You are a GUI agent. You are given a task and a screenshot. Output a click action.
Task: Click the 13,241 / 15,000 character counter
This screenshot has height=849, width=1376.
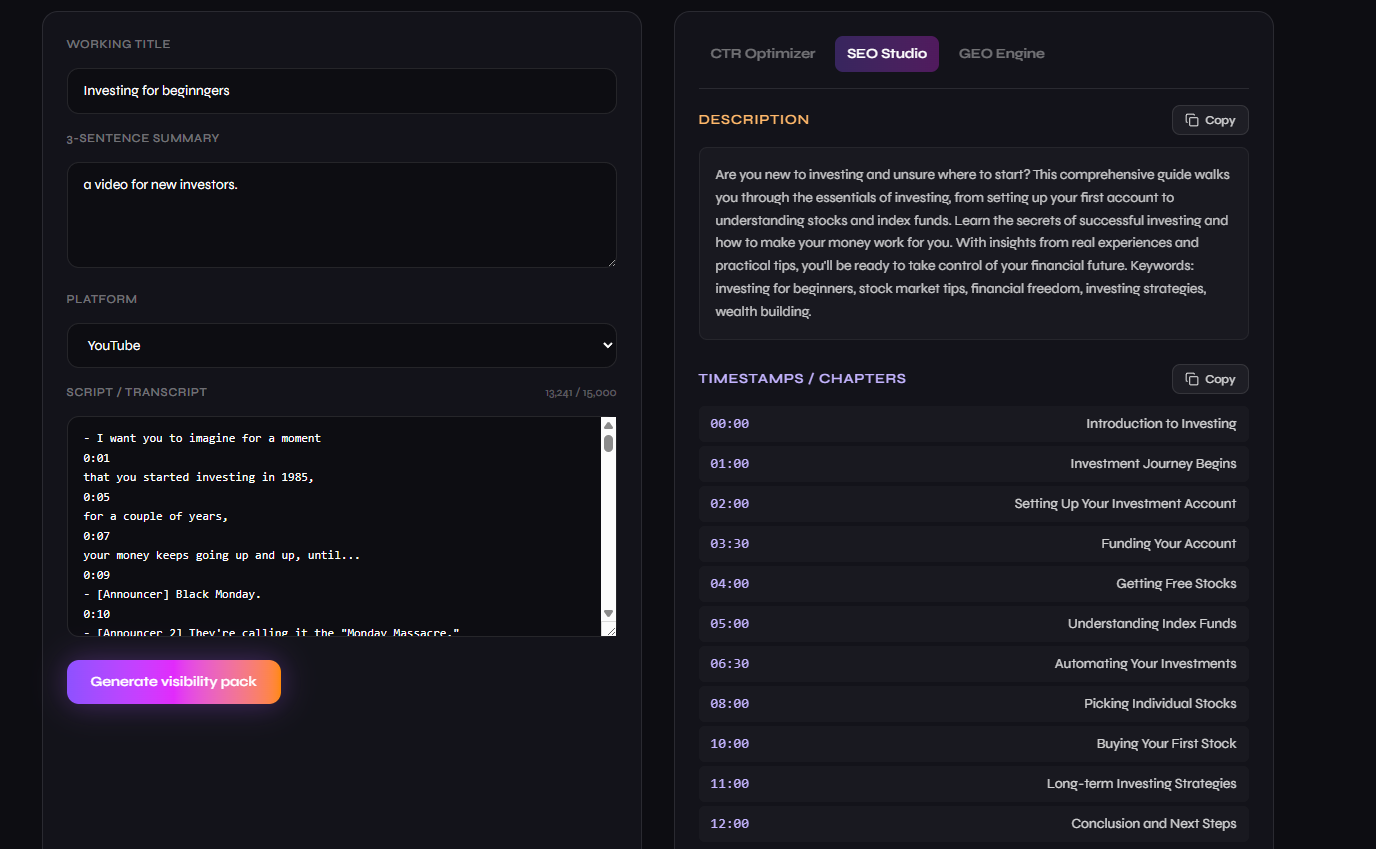[x=580, y=393]
